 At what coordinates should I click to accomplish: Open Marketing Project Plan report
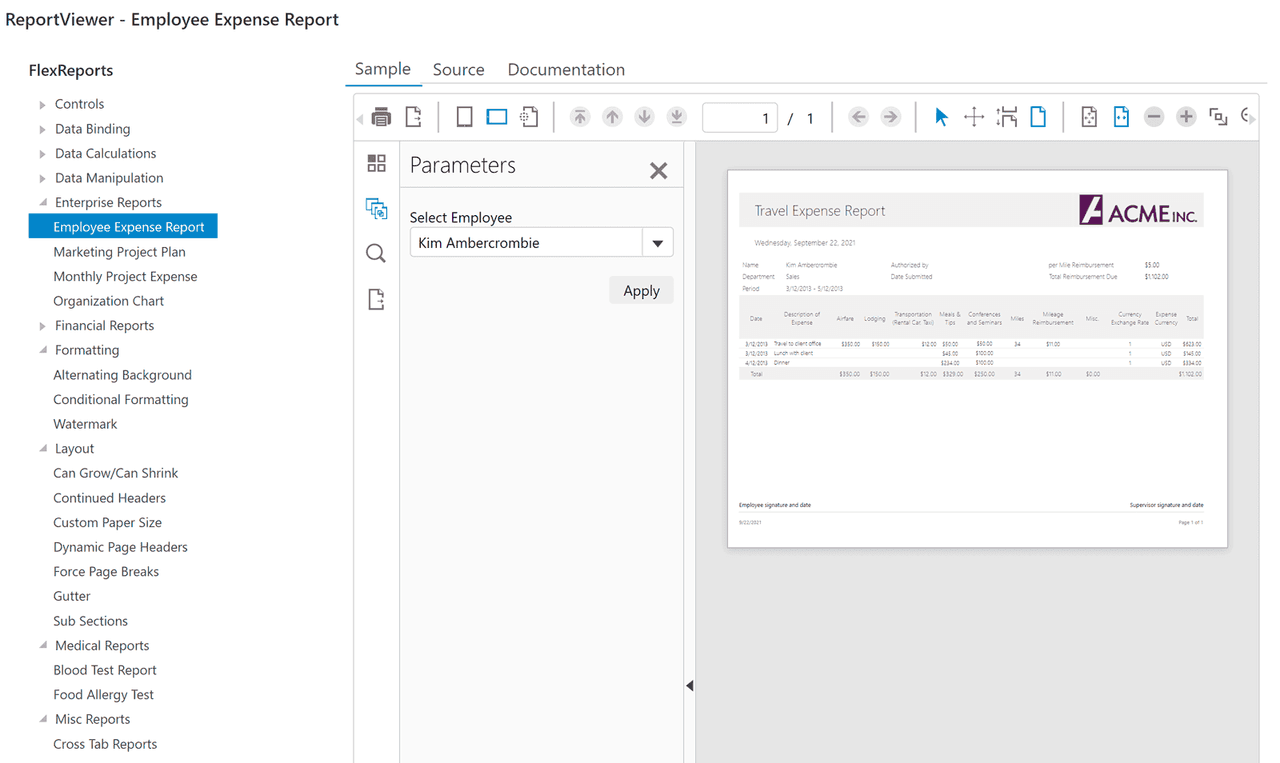pos(119,252)
